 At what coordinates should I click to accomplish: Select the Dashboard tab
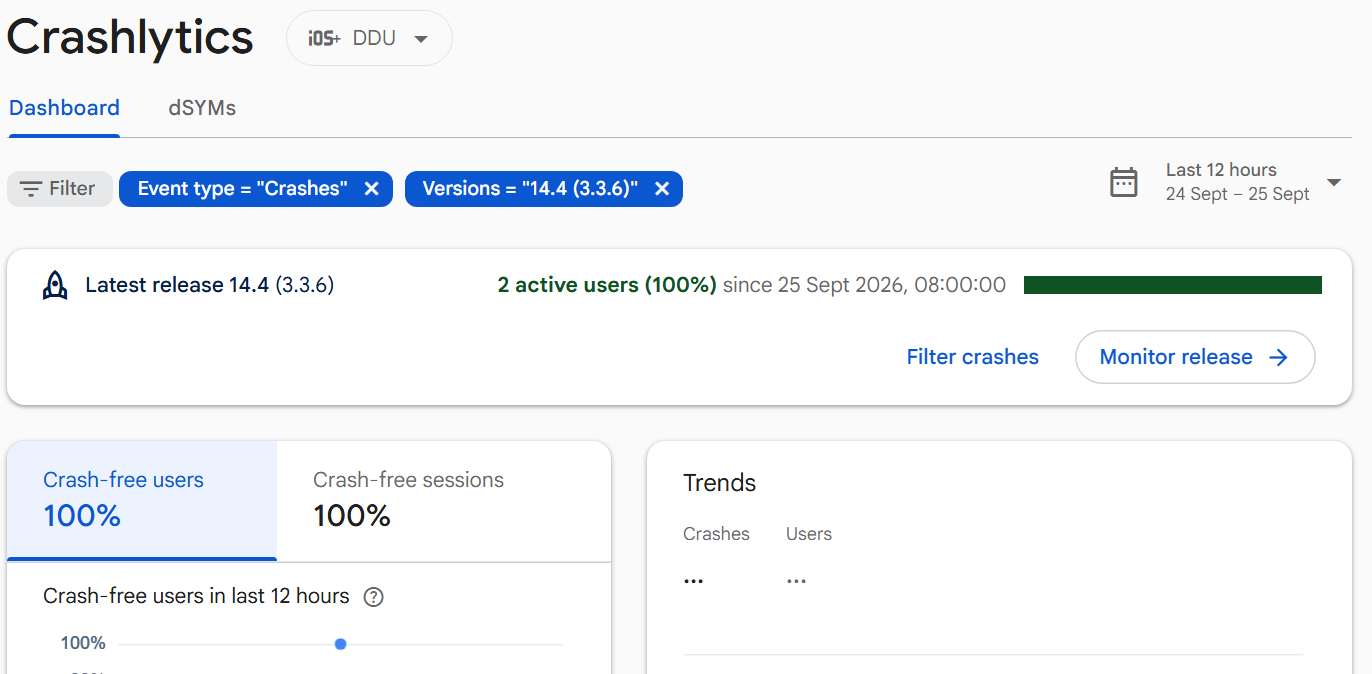65,108
